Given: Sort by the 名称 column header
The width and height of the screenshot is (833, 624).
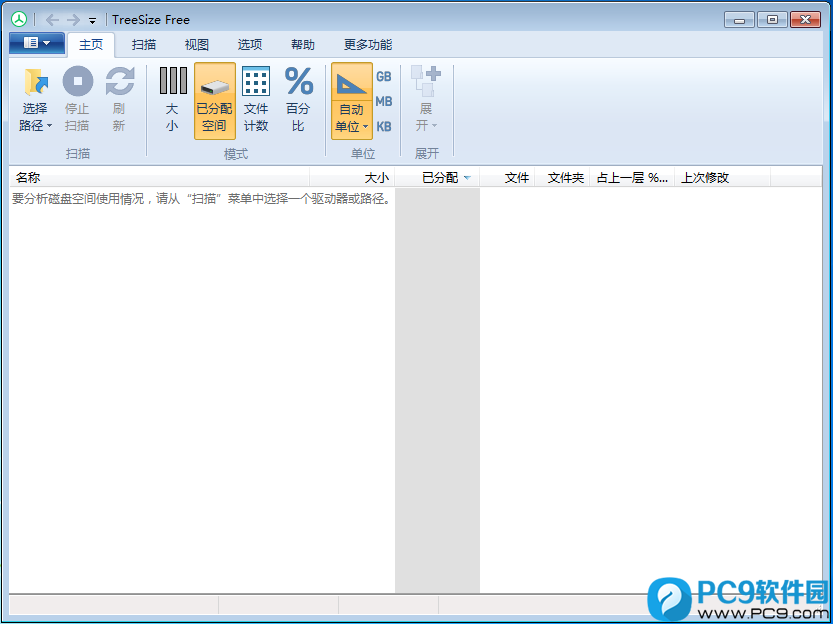Looking at the screenshot, I should (159, 177).
